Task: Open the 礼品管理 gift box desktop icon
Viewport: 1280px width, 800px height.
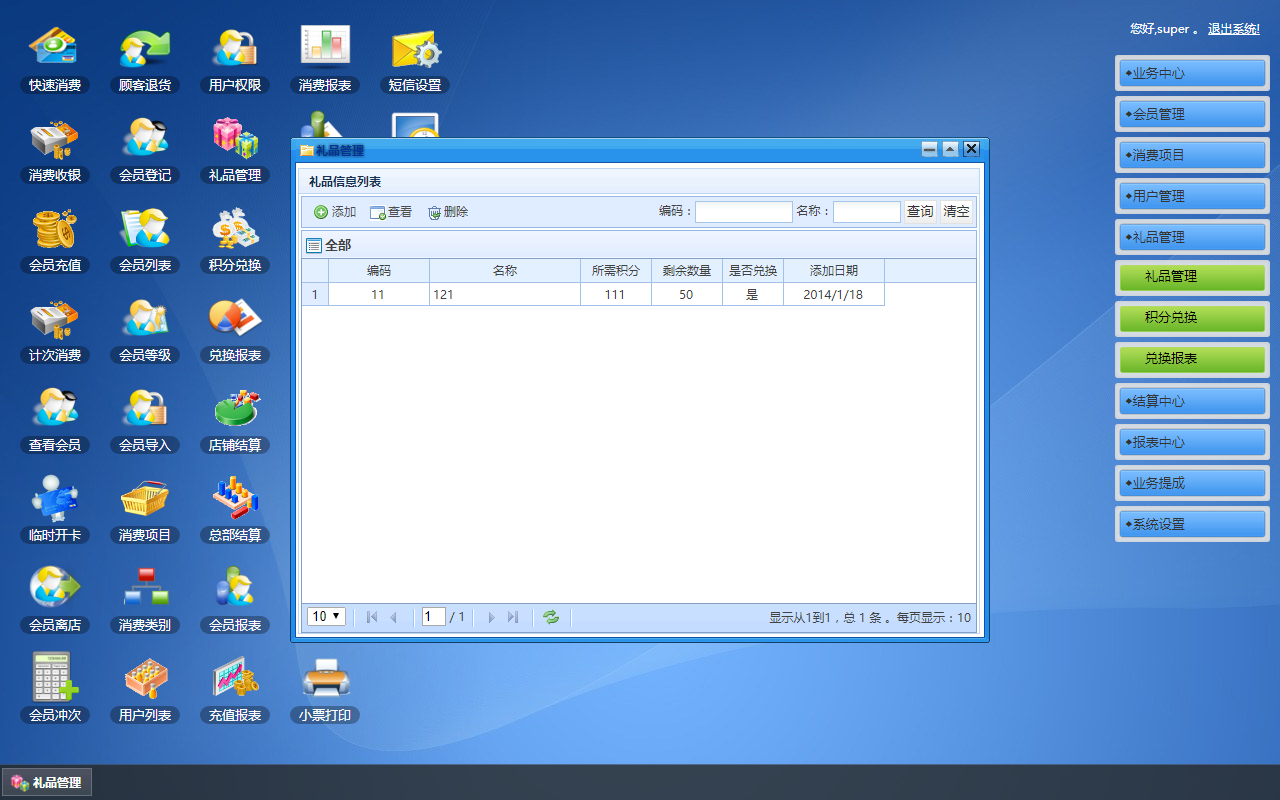Action: point(235,150)
